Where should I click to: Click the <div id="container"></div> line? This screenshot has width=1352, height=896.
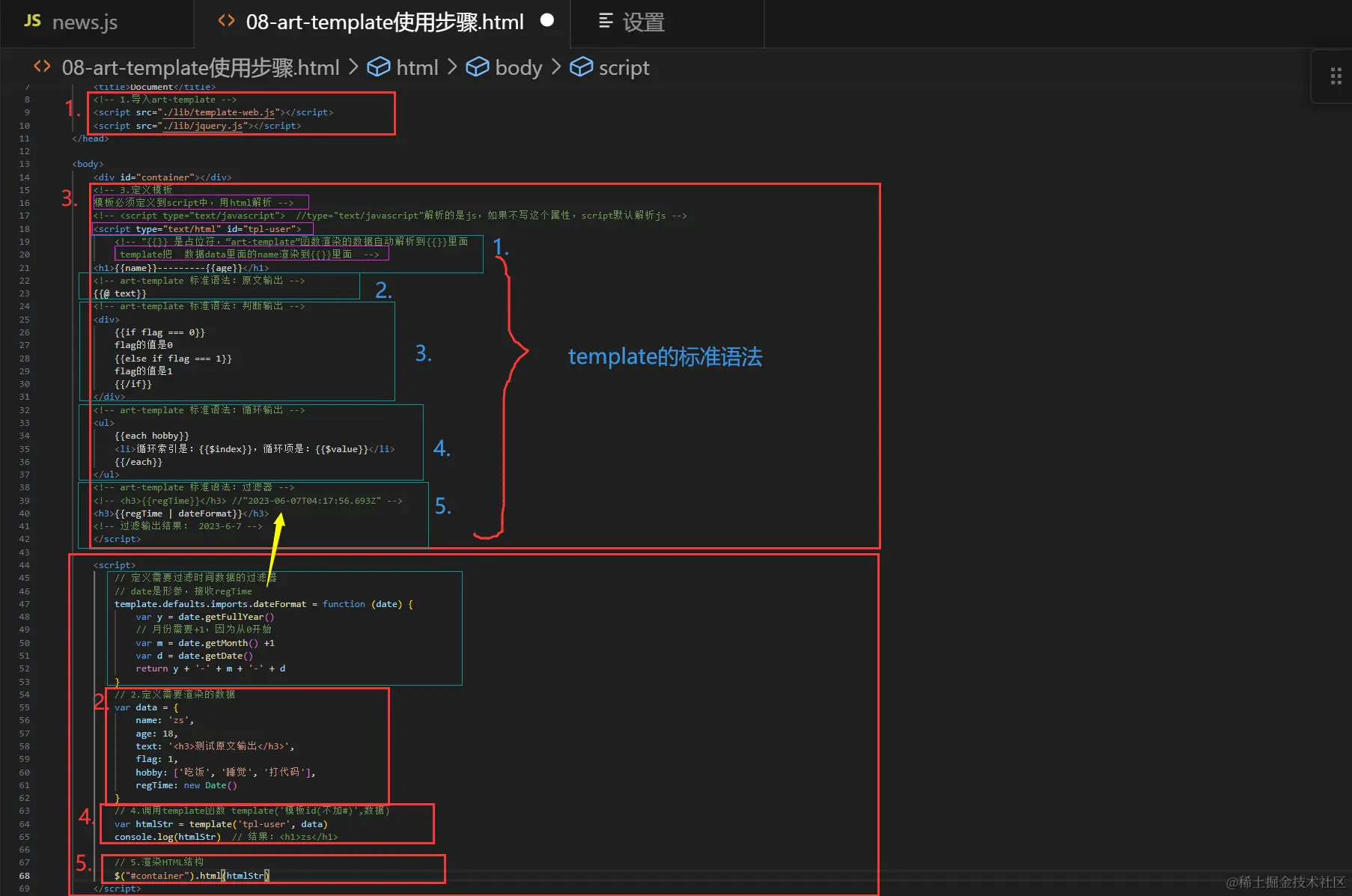pyautogui.click(x=162, y=177)
